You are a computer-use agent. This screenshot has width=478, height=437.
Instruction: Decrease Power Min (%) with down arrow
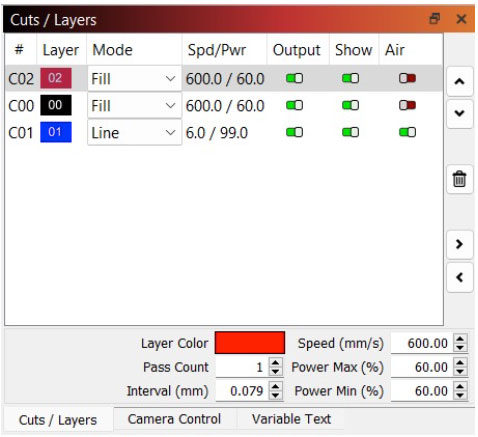point(460,395)
